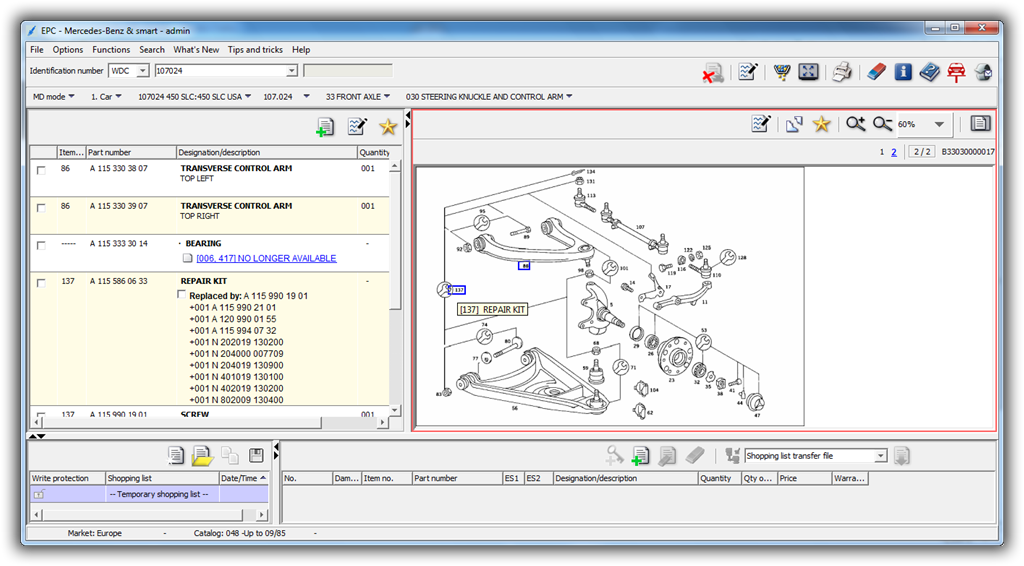Open notes icon in parts list panel

[357, 126]
